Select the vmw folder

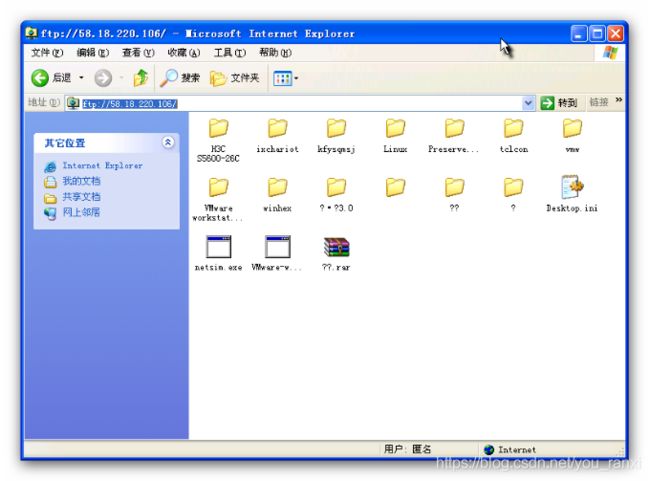pos(572,136)
